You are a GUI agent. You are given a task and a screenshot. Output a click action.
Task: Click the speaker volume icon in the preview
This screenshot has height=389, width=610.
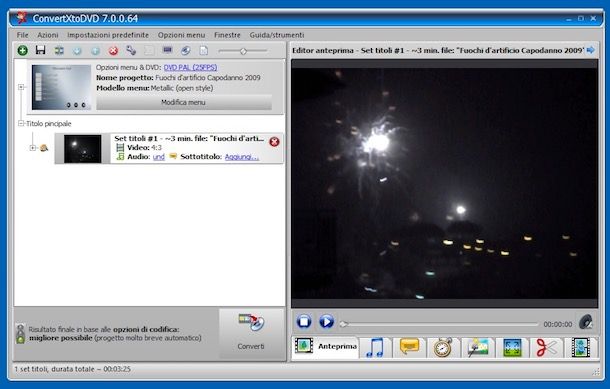pos(585,322)
